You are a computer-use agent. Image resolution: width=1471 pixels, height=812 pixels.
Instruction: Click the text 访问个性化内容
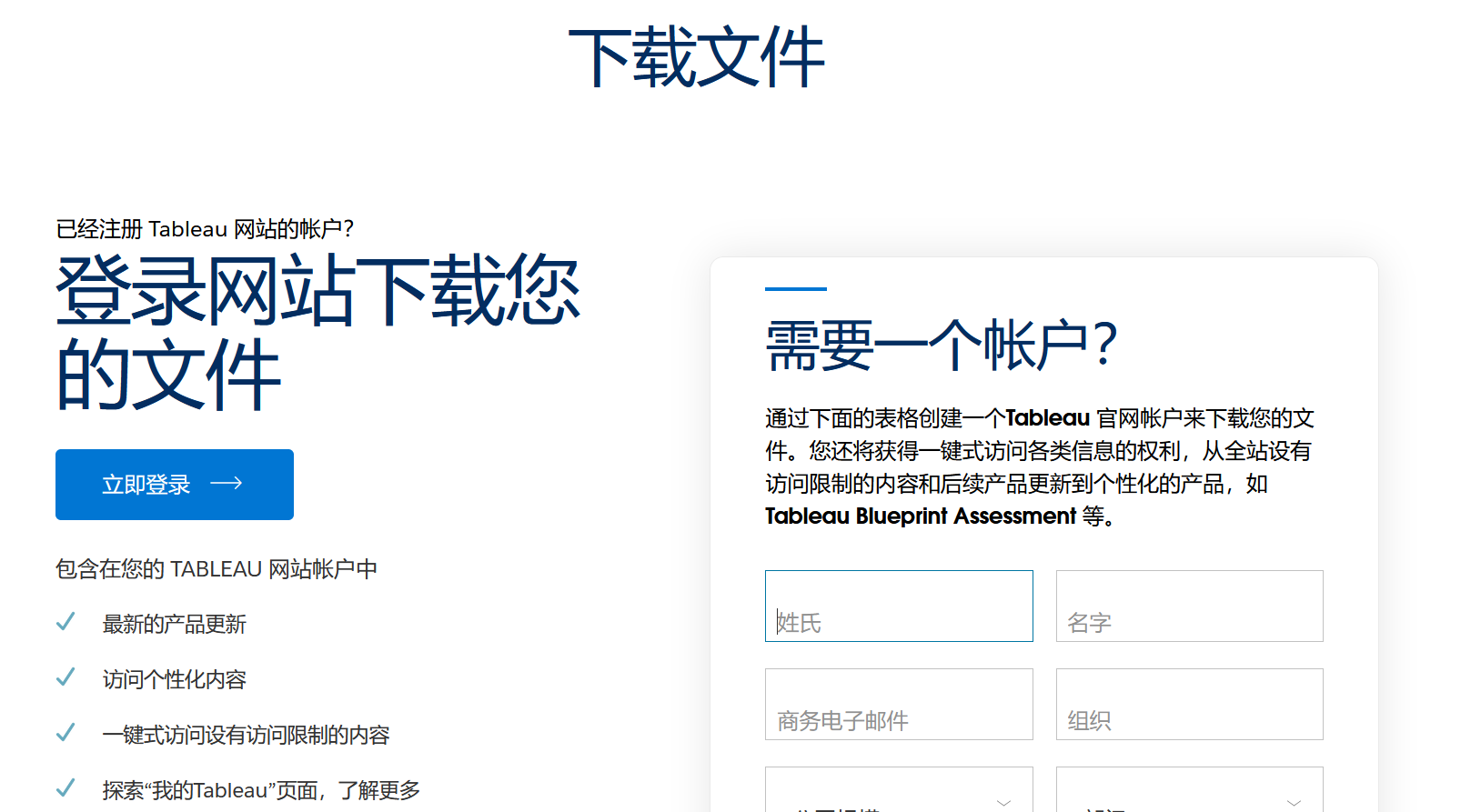[175, 680]
